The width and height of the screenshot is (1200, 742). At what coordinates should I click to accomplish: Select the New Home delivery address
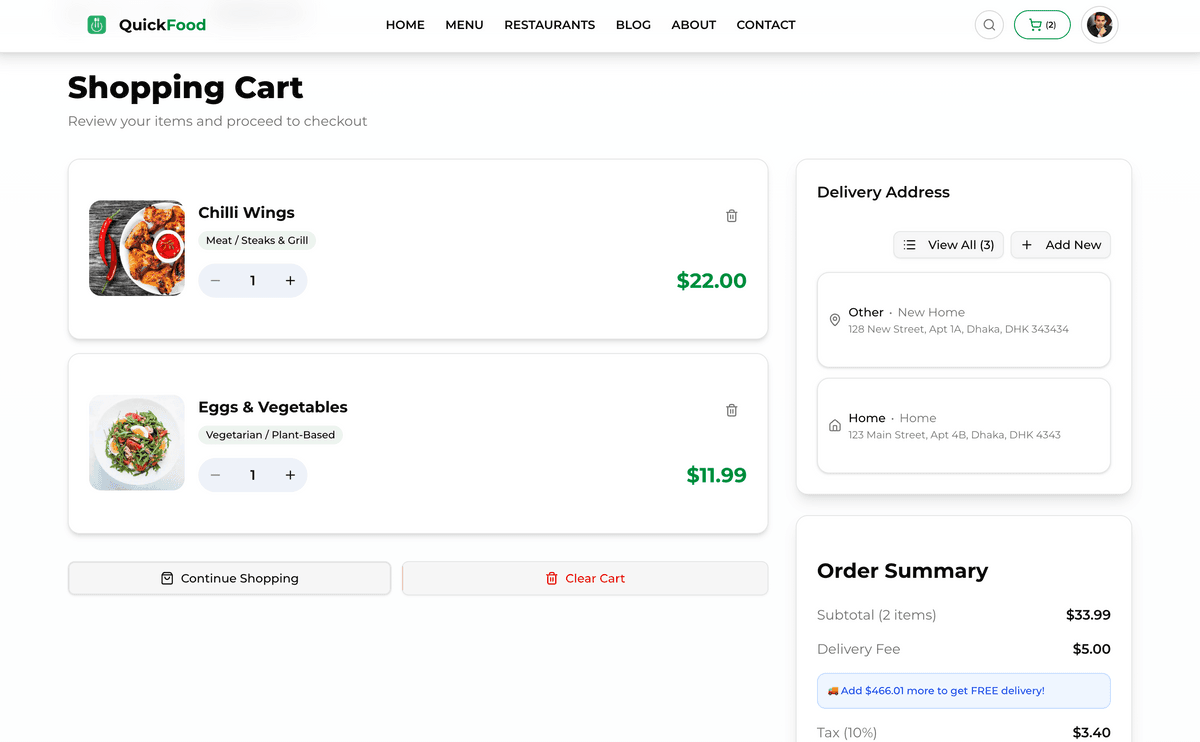point(963,320)
